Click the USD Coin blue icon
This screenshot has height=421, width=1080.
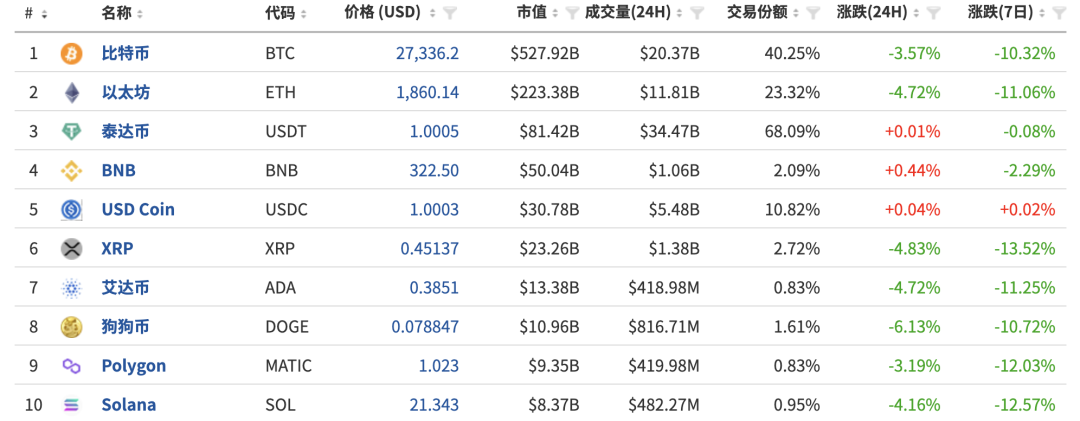(x=71, y=210)
